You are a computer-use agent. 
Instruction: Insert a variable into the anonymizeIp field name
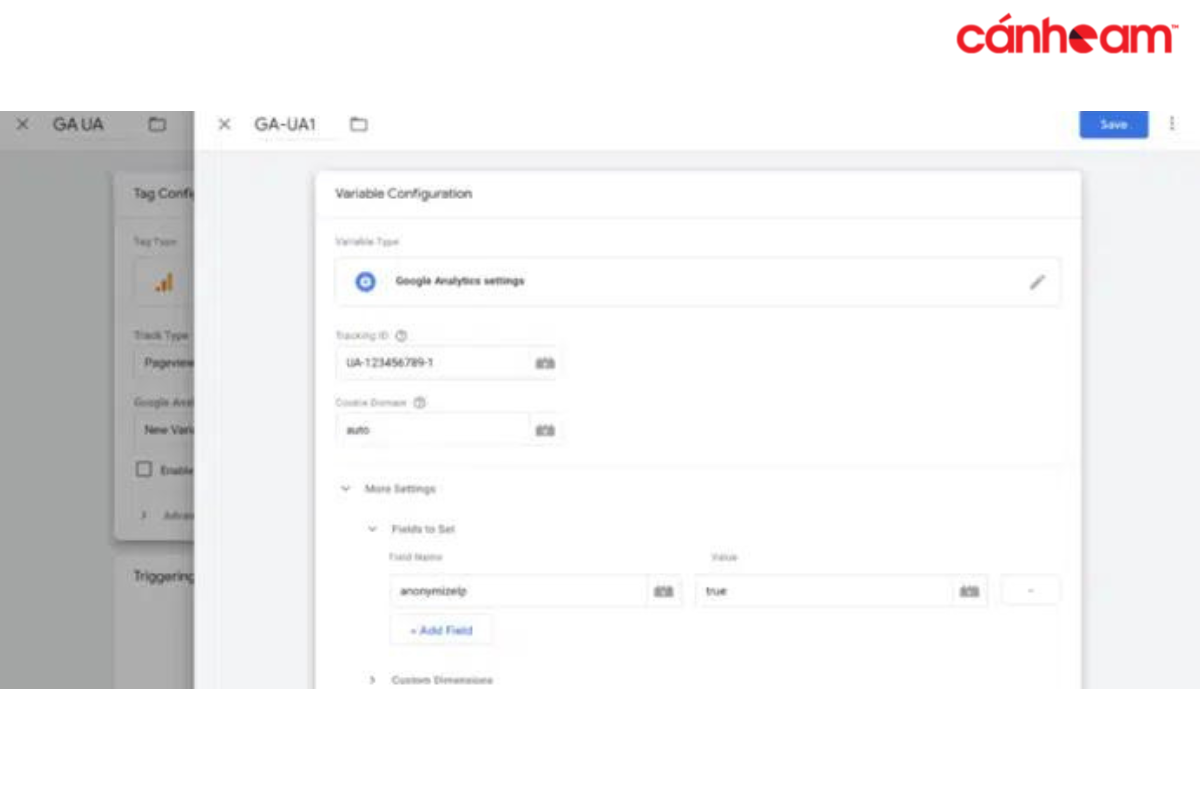[x=664, y=591]
